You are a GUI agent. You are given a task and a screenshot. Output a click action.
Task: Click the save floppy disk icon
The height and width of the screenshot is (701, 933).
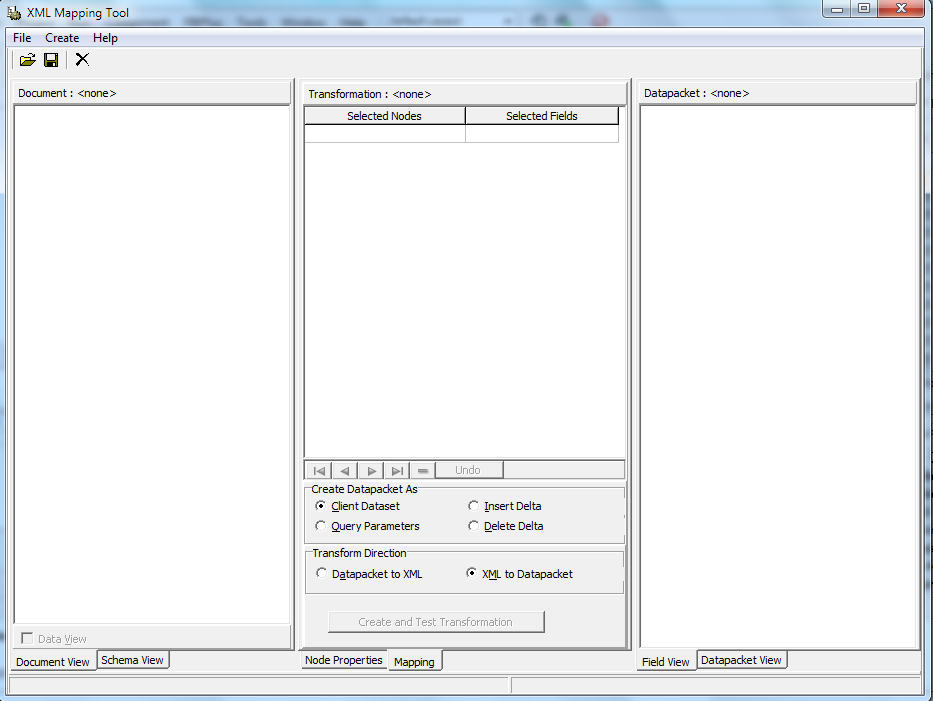pos(51,60)
